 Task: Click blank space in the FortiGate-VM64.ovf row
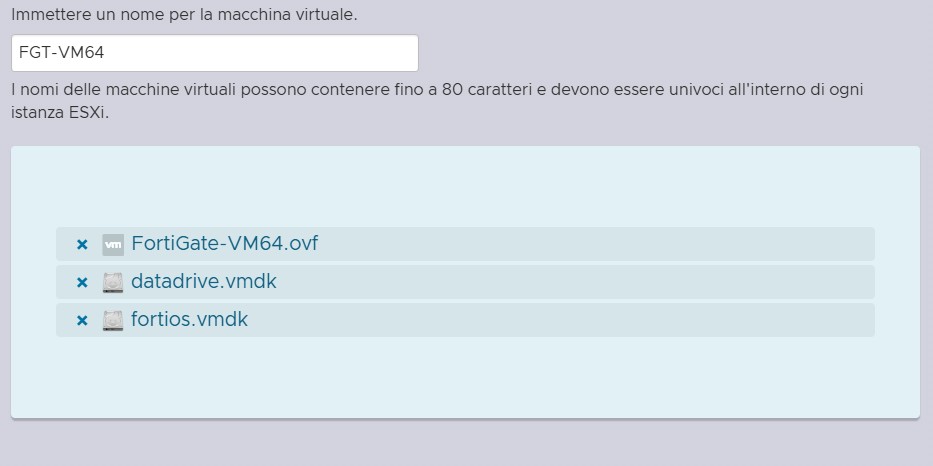(600, 244)
